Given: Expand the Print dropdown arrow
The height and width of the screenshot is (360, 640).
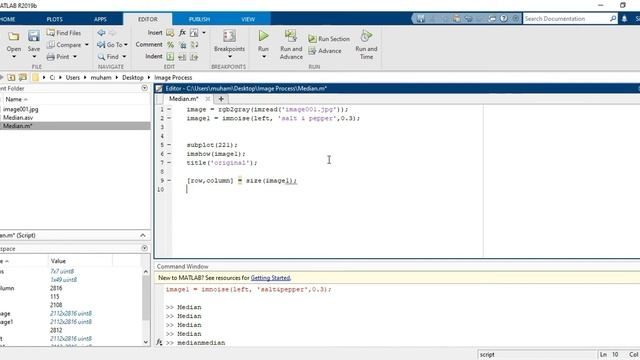Looking at the screenshot, I should (x=75, y=57).
